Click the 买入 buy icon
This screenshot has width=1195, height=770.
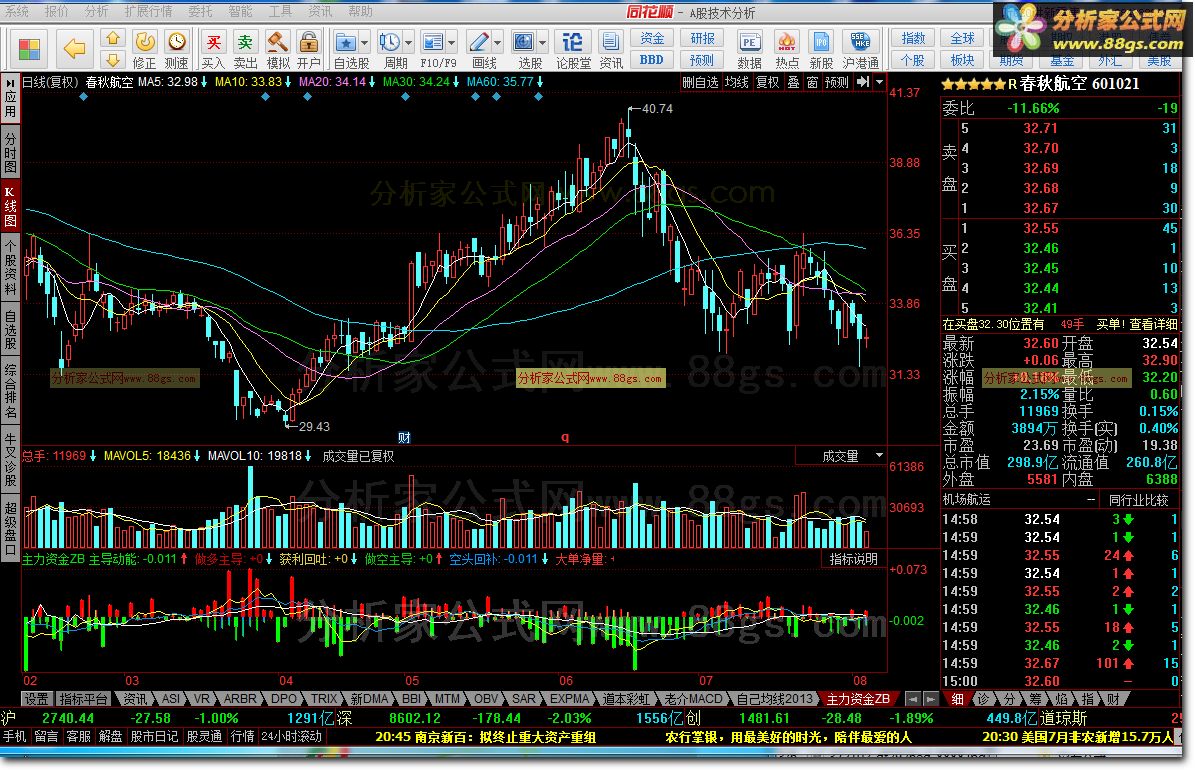213,50
